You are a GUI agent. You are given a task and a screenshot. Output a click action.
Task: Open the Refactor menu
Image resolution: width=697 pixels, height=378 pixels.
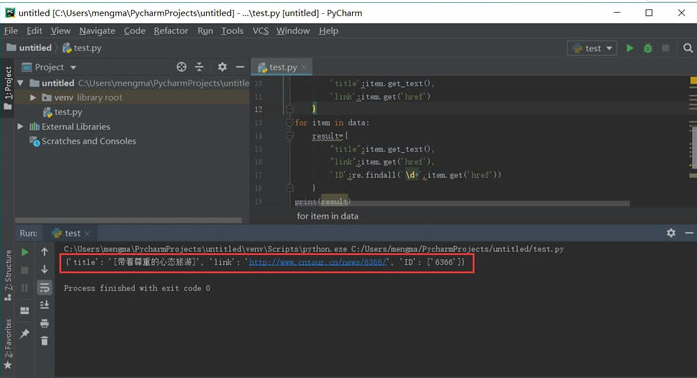171,31
